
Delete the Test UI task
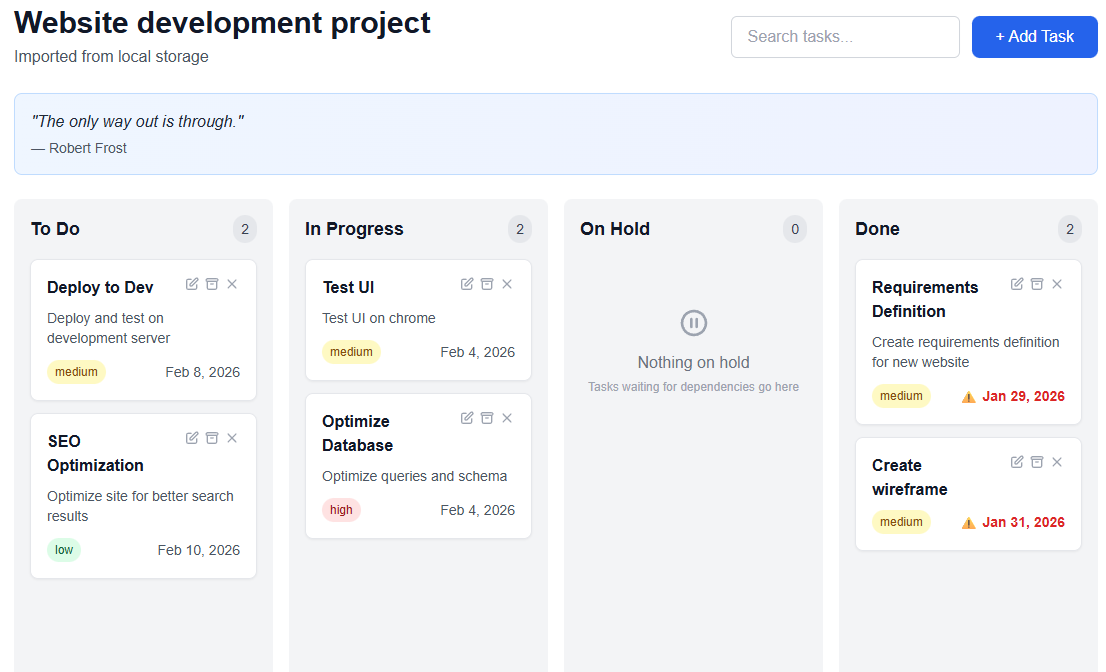point(507,284)
